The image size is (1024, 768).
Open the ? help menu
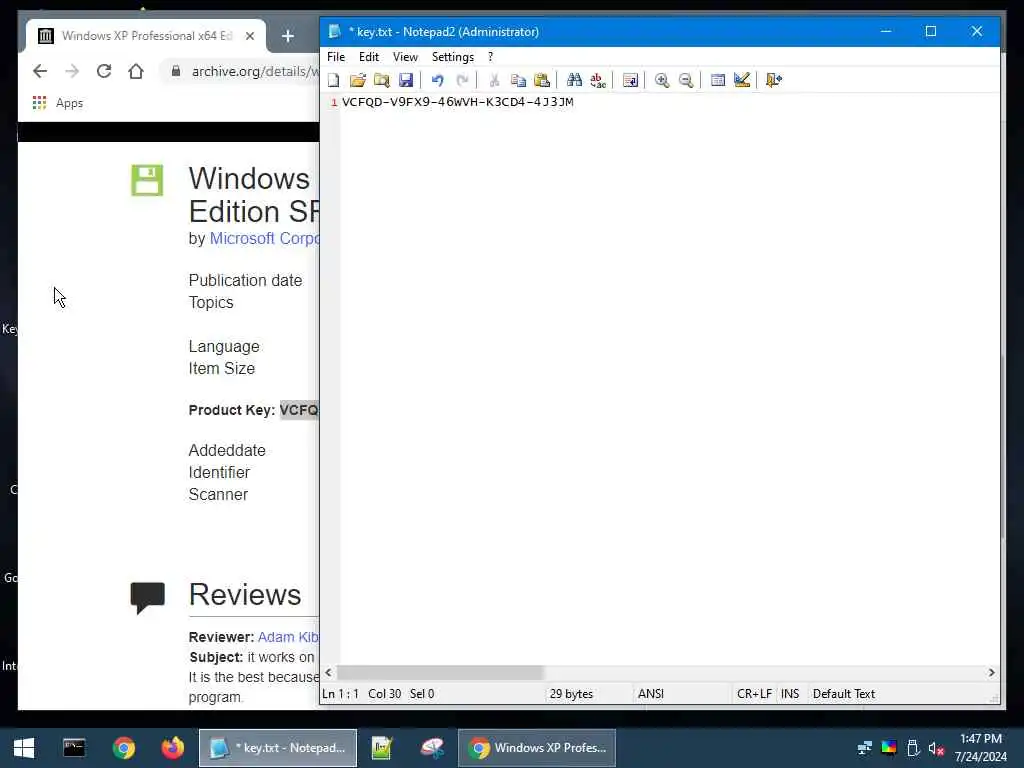coord(490,57)
